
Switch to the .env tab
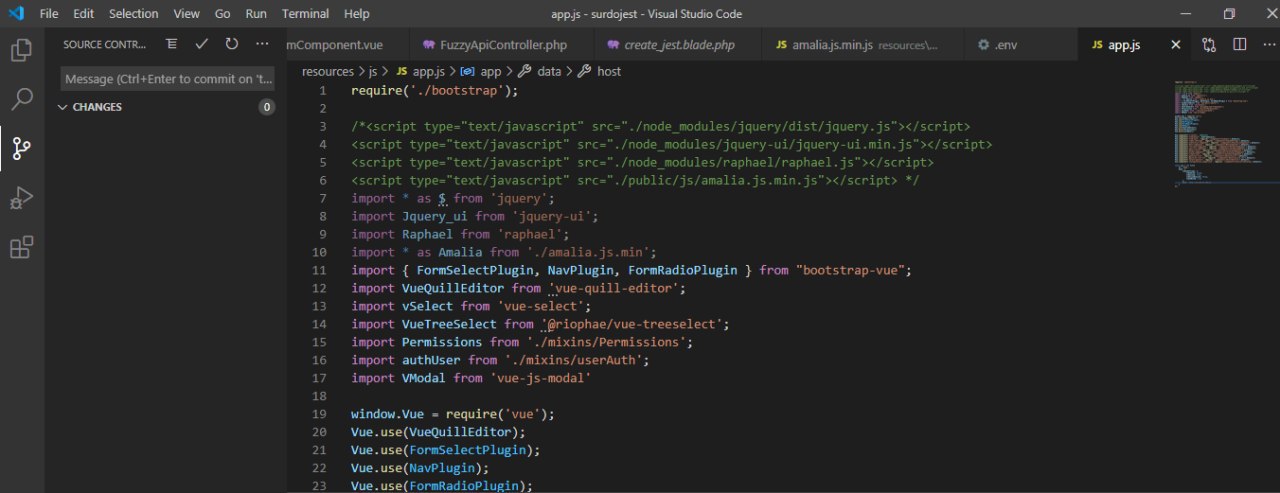coord(1021,45)
